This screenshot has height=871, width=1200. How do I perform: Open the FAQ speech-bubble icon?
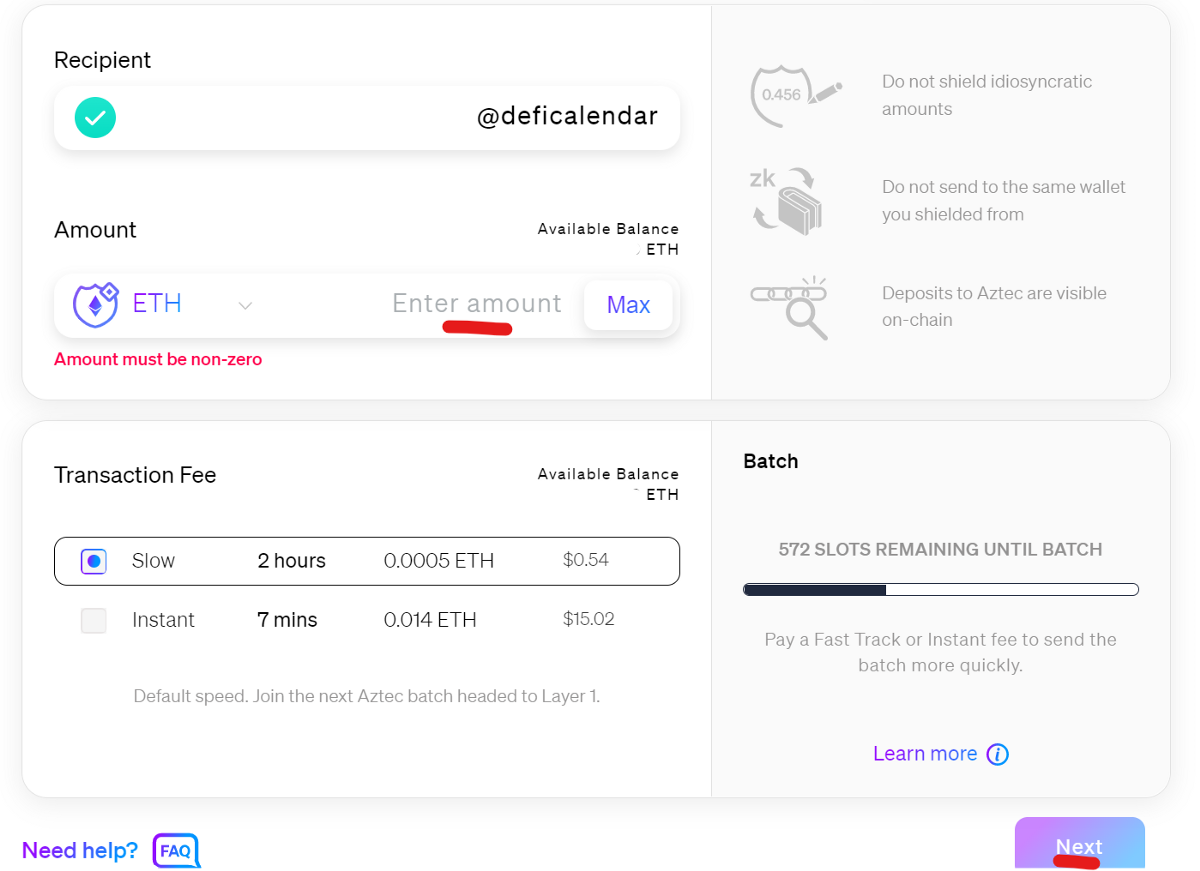point(175,851)
